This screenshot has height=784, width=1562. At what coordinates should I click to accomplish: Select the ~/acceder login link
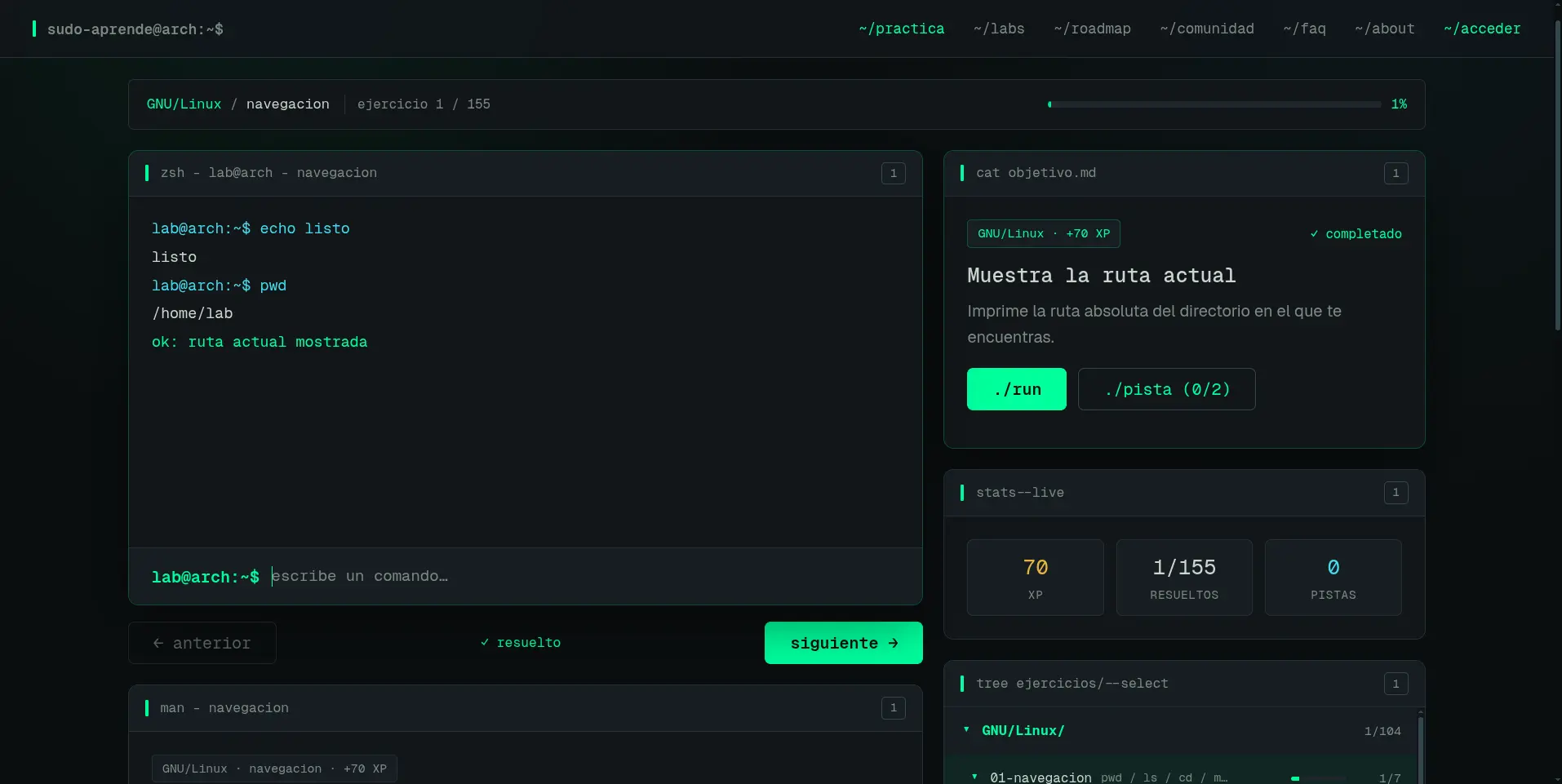[1482, 29]
